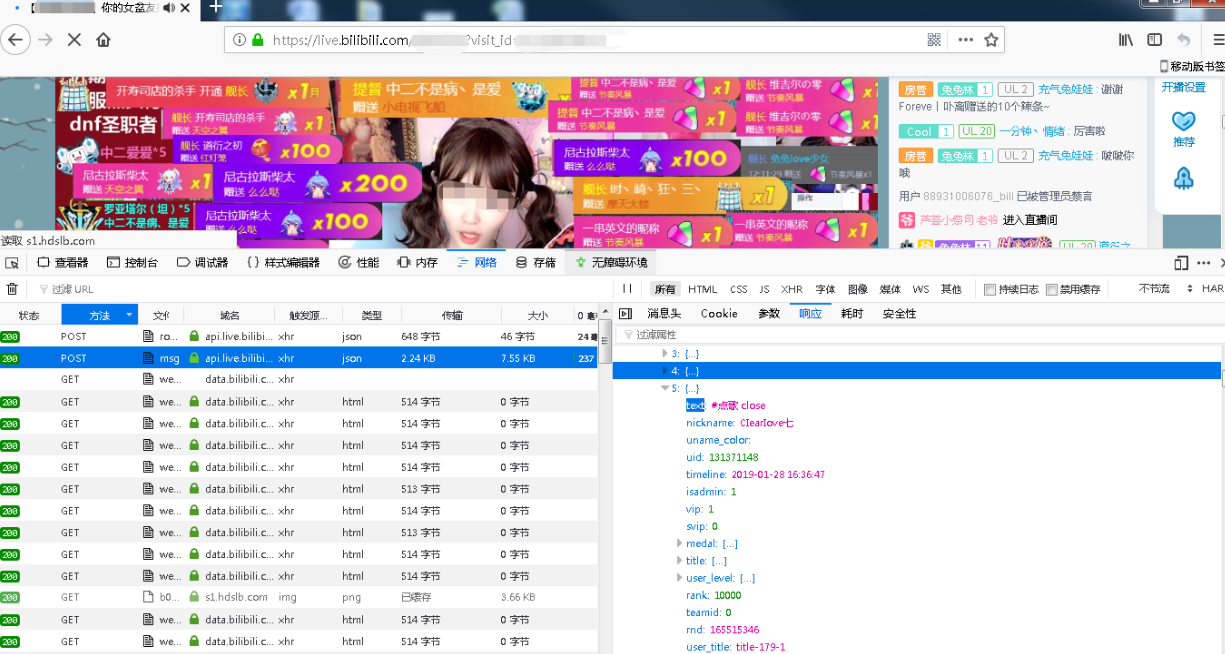Screen dimensions: 1225x654
Task: Stop the page from loading
Action: click(74, 40)
